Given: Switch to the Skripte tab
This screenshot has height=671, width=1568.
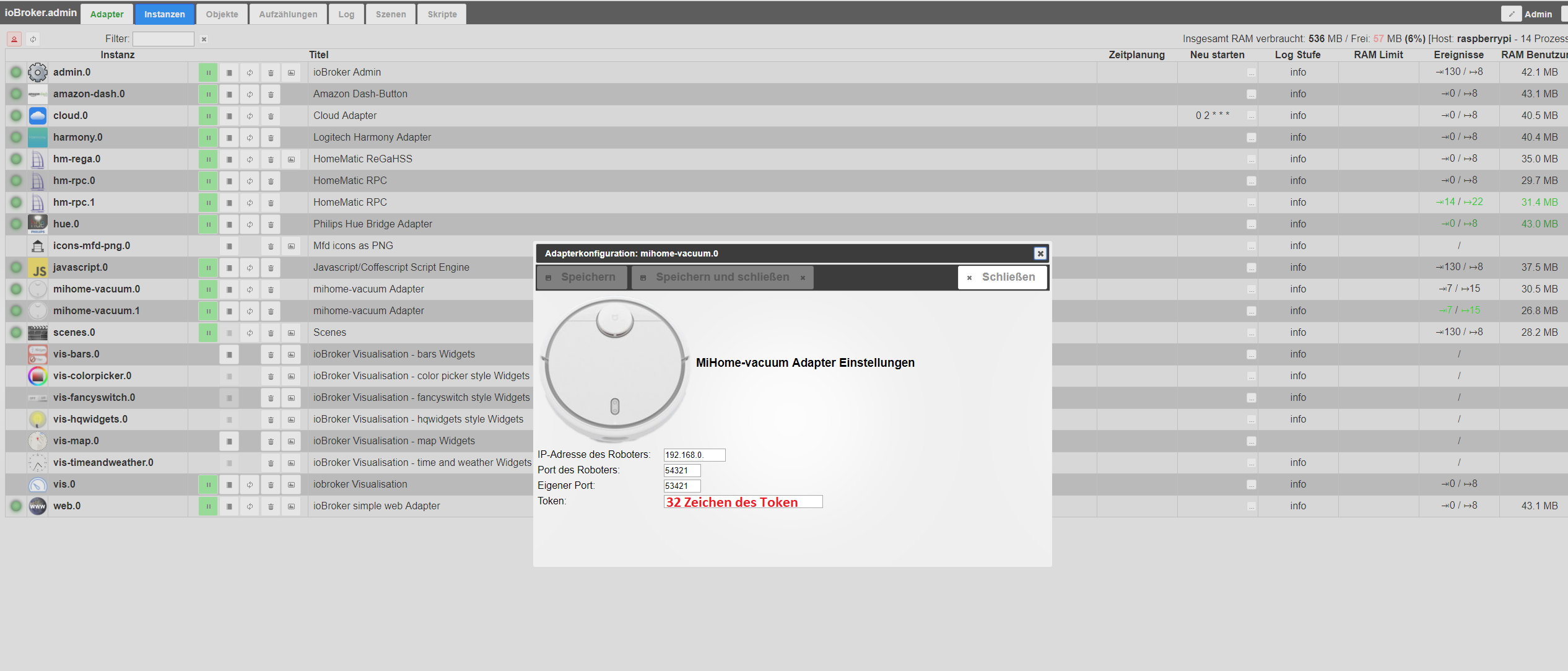Looking at the screenshot, I should pos(442,14).
